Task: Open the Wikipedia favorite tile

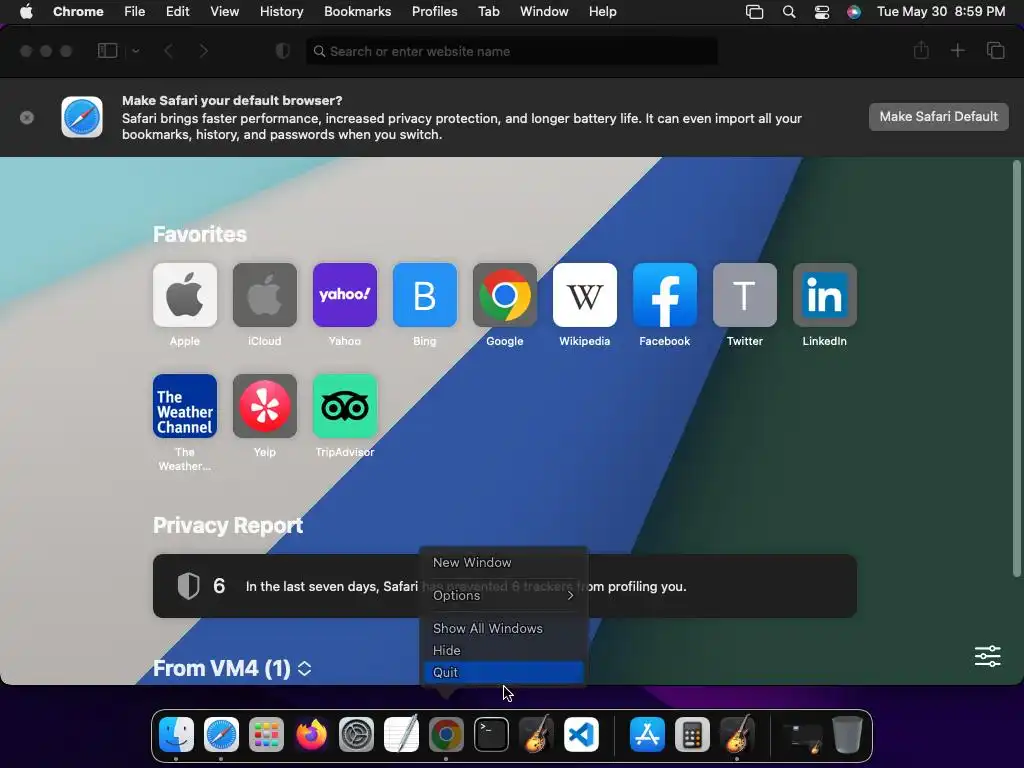Action: (584, 295)
